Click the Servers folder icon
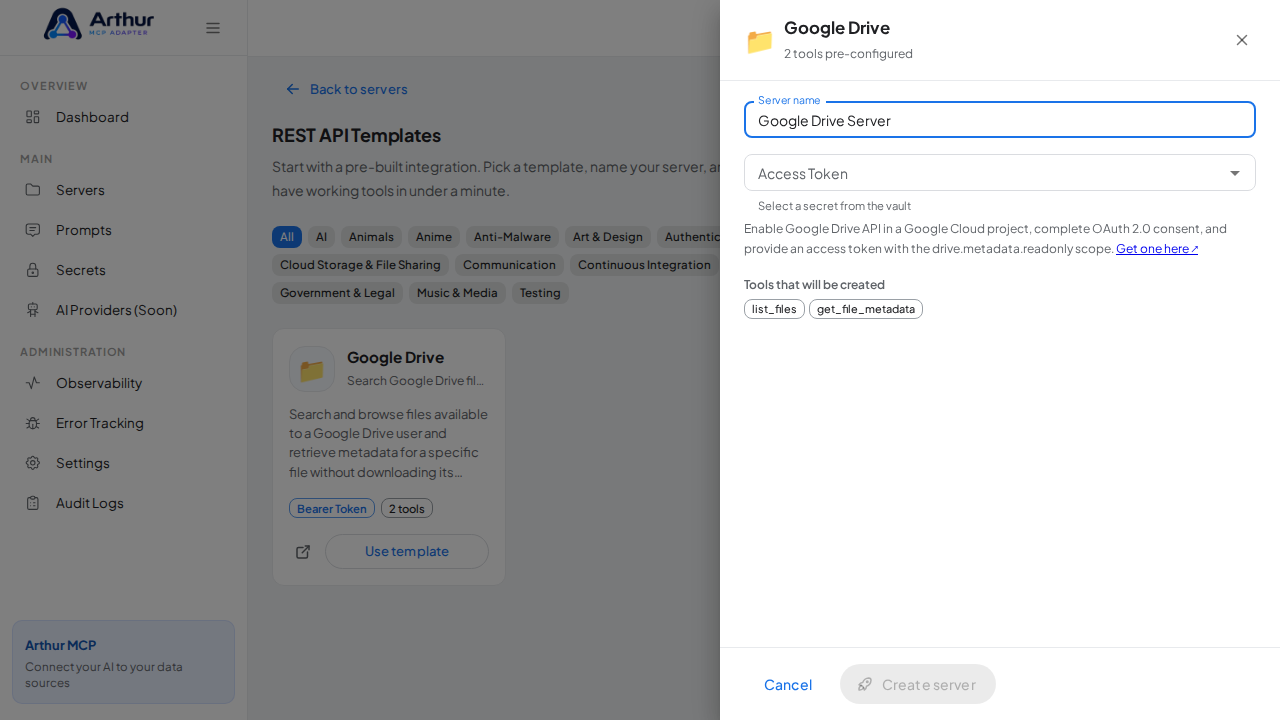The height and width of the screenshot is (720, 1280). (x=33, y=190)
